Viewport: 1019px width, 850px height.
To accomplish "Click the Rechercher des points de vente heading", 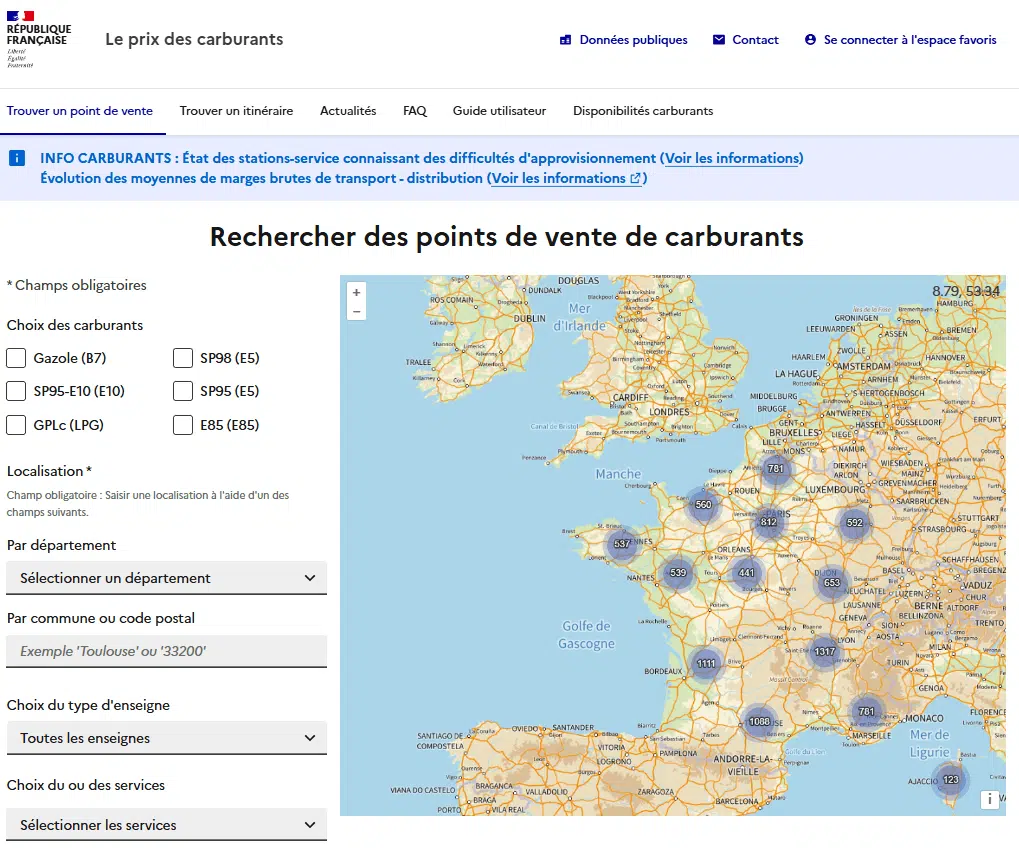I will click(x=507, y=237).
